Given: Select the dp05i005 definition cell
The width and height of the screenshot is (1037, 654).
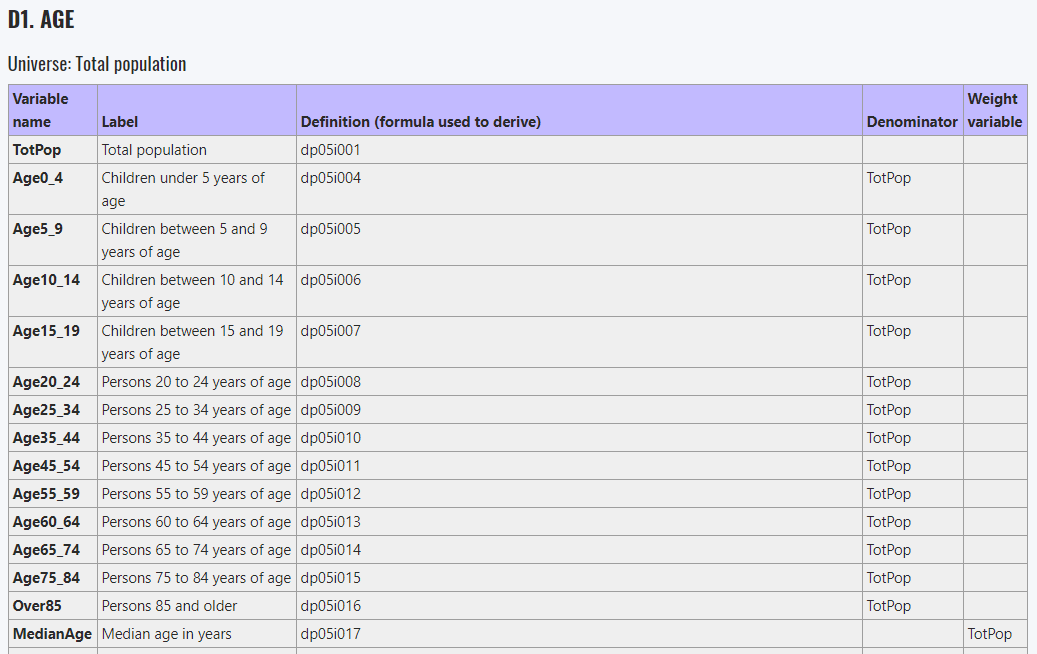Looking at the screenshot, I should point(330,229).
